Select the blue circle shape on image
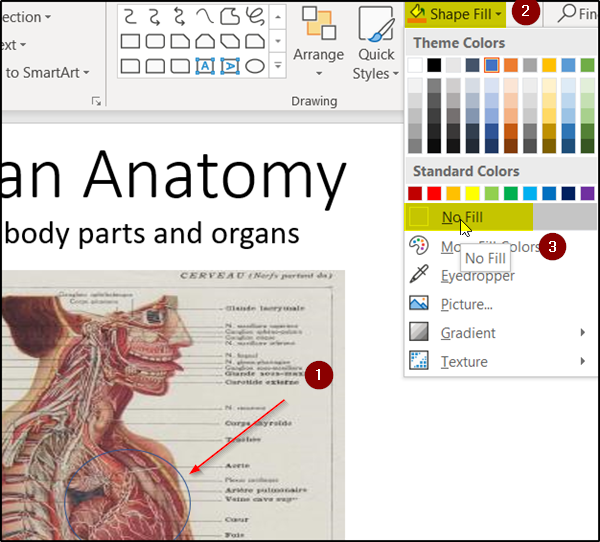Viewport: 600px width, 542px height. click(x=127, y=495)
